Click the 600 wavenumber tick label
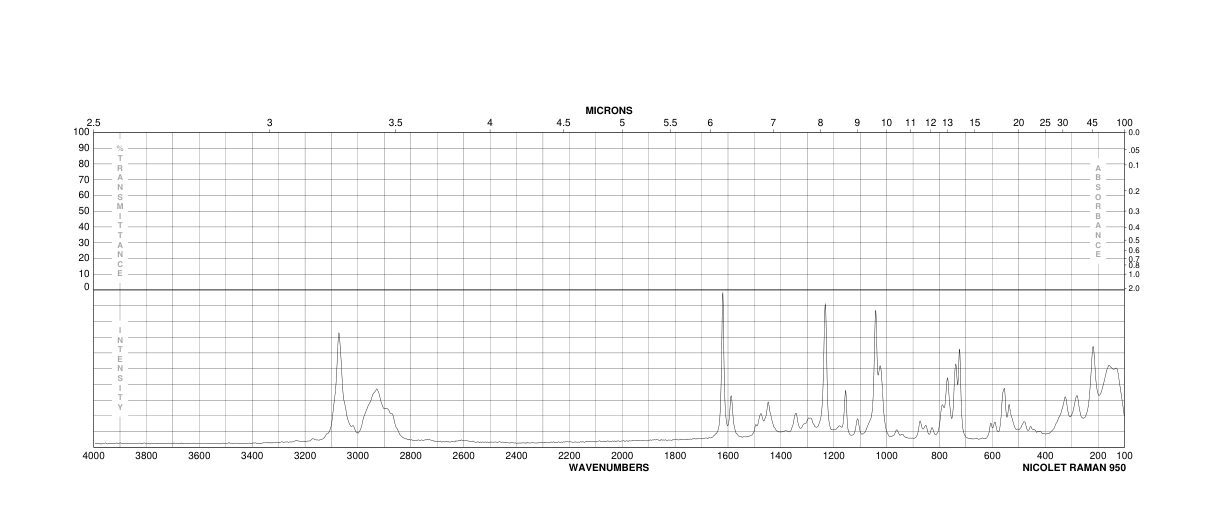The width and height of the screenshot is (1224, 528). 992,456
